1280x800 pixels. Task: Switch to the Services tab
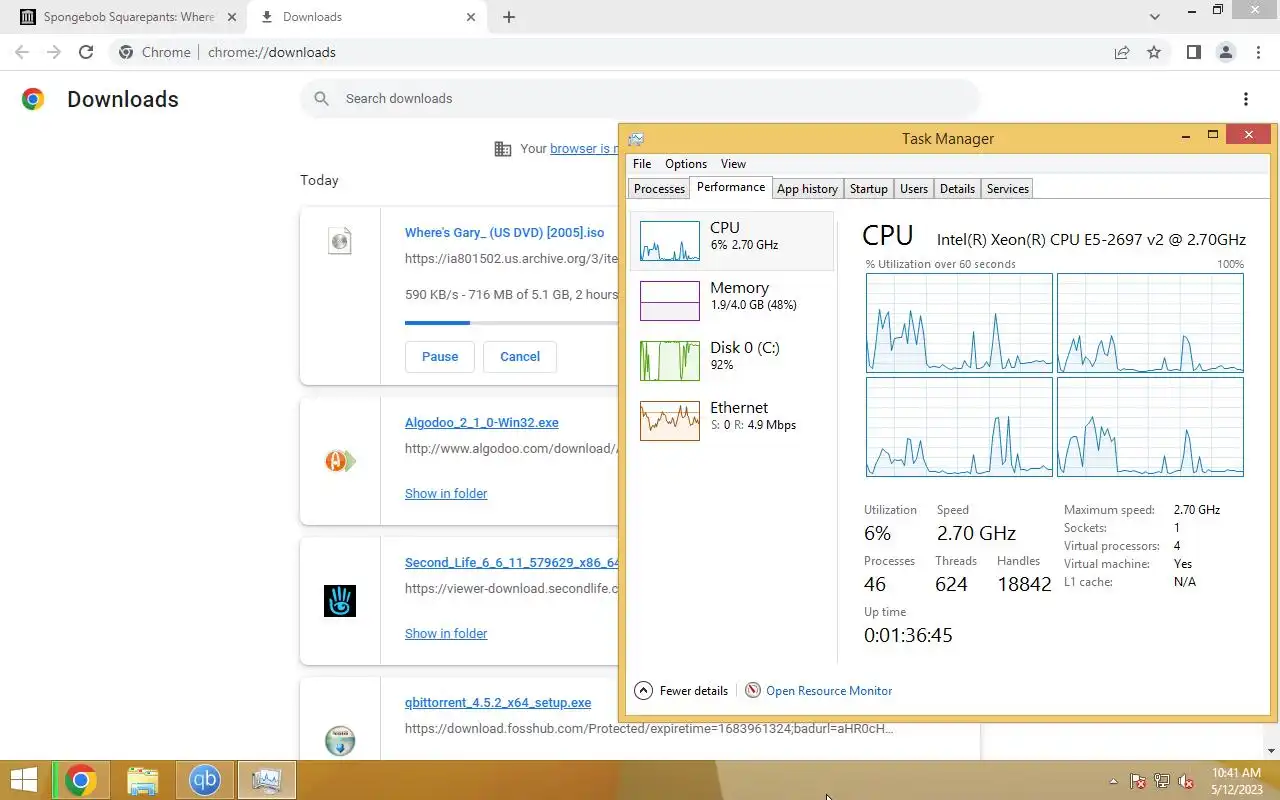point(1007,189)
